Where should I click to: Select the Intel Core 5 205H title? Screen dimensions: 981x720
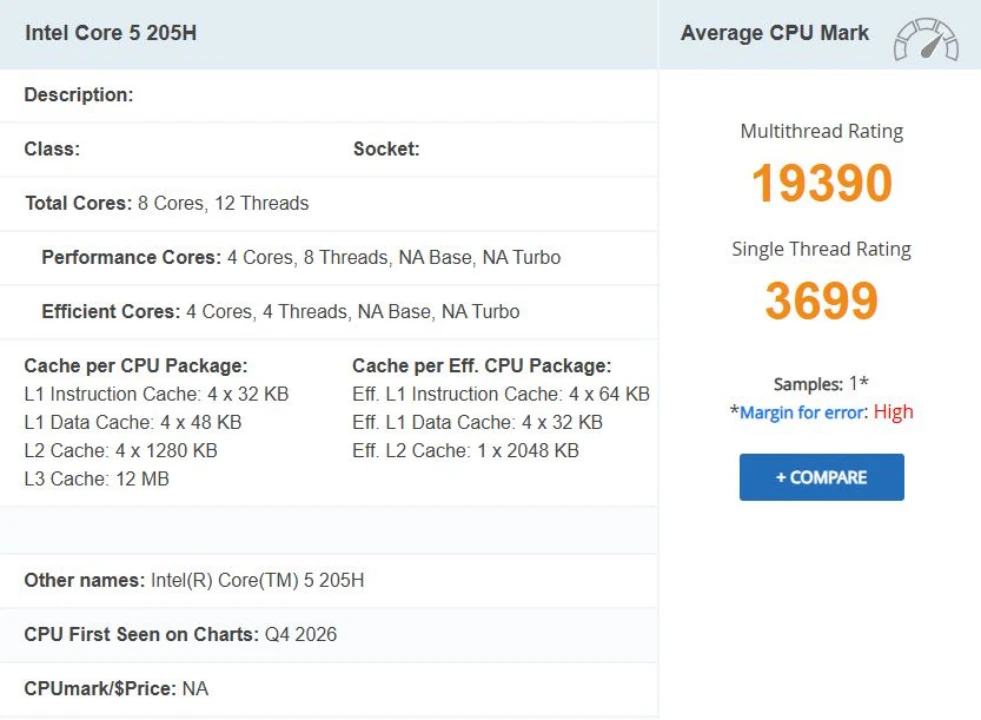click(111, 33)
